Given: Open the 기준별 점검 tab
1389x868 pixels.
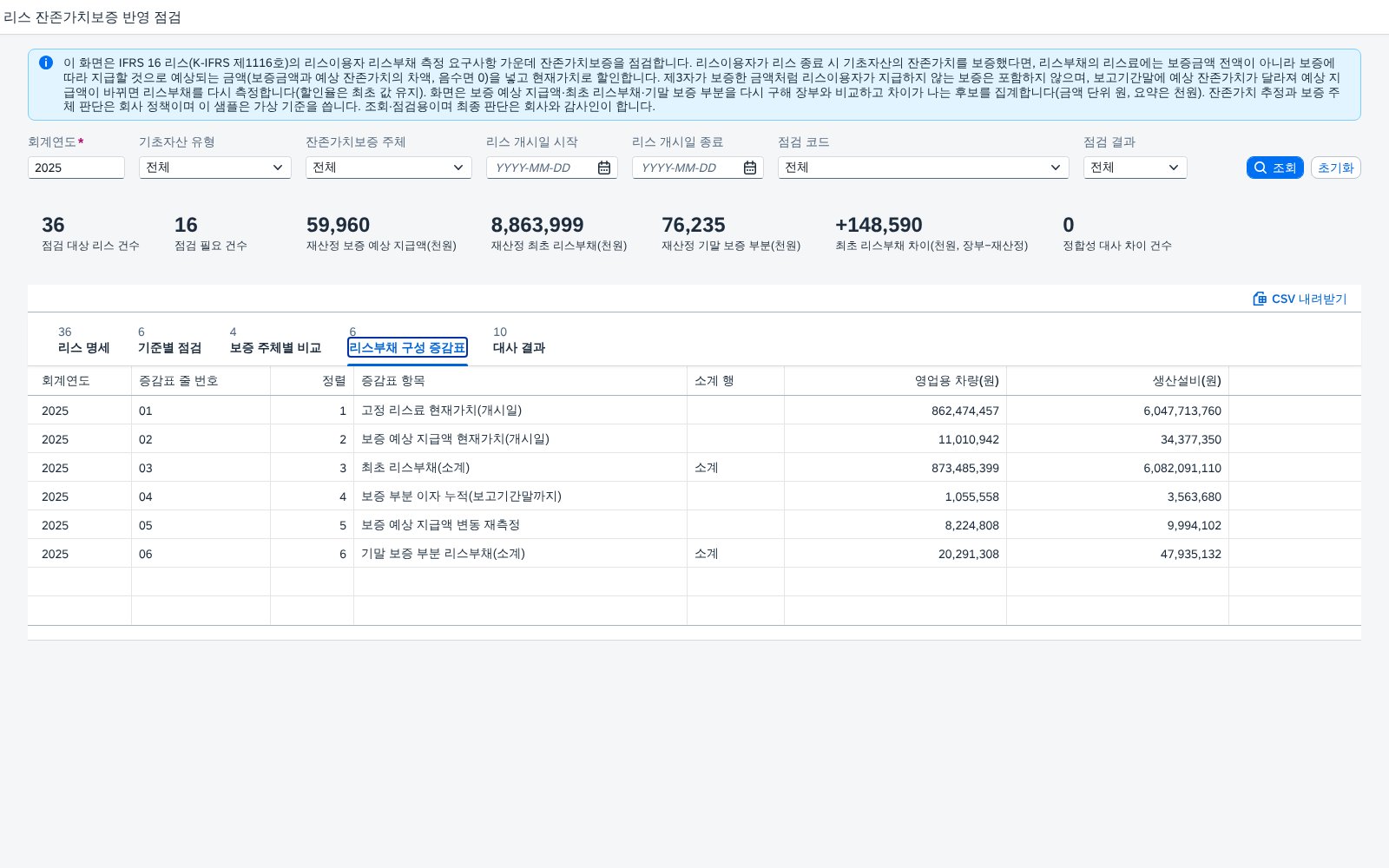Looking at the screenshot, I should 169,340.
